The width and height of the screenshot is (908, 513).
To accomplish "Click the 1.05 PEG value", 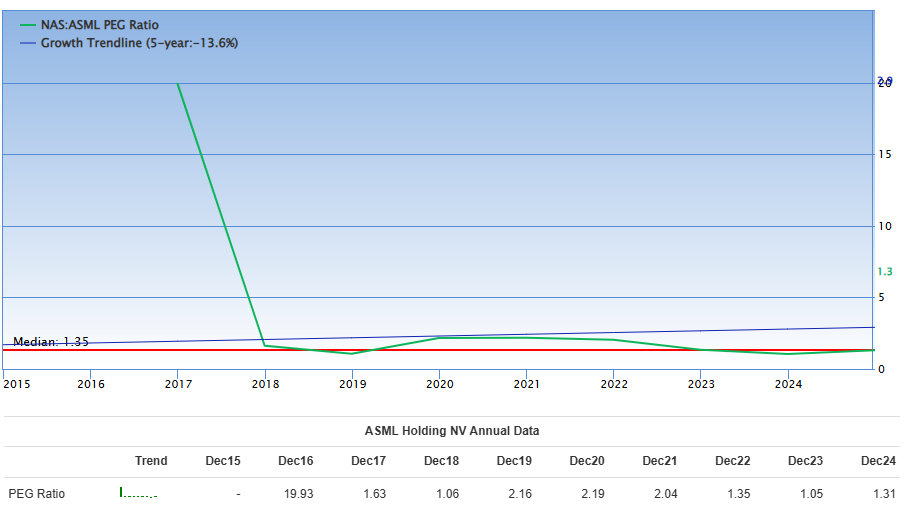I will [811, 494].
